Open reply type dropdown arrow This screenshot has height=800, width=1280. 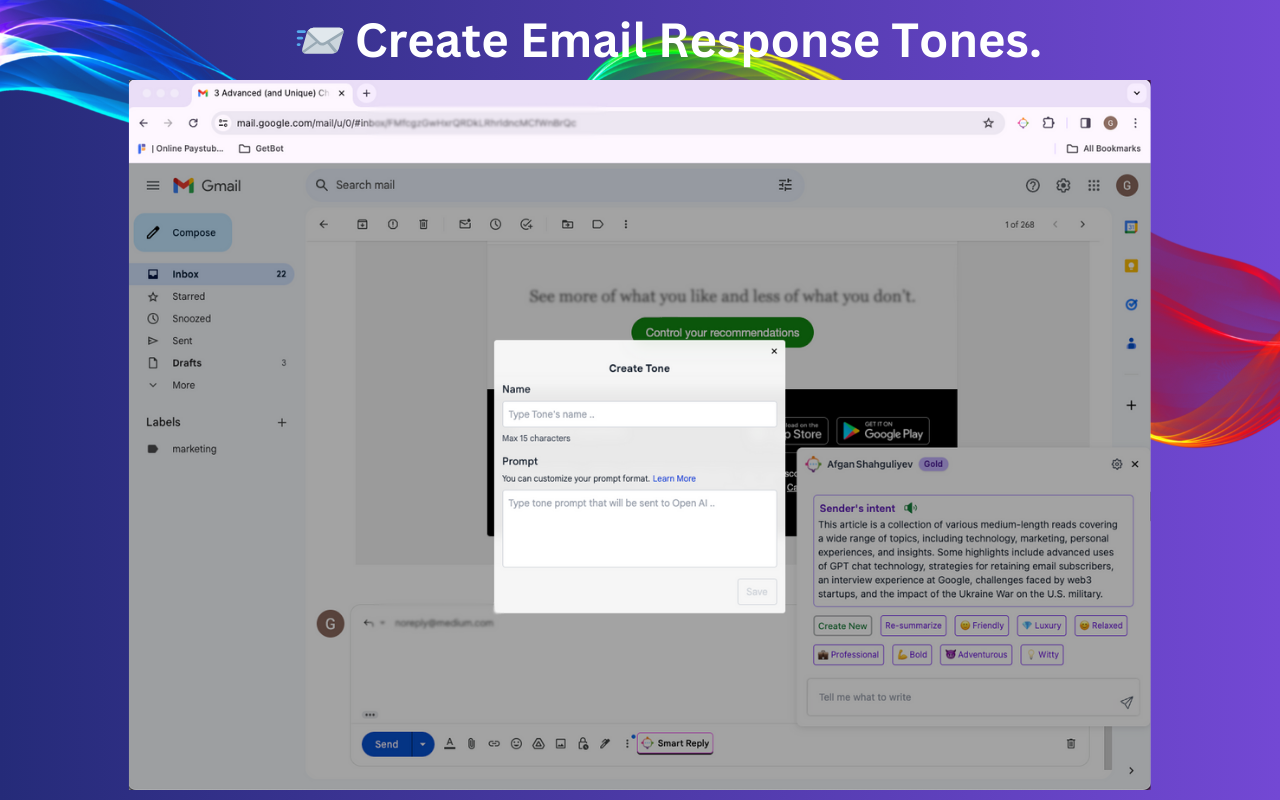tap(382, 623)
